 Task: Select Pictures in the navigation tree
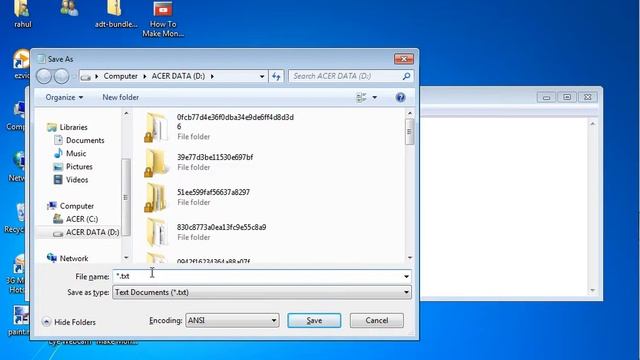coord(79,167)
